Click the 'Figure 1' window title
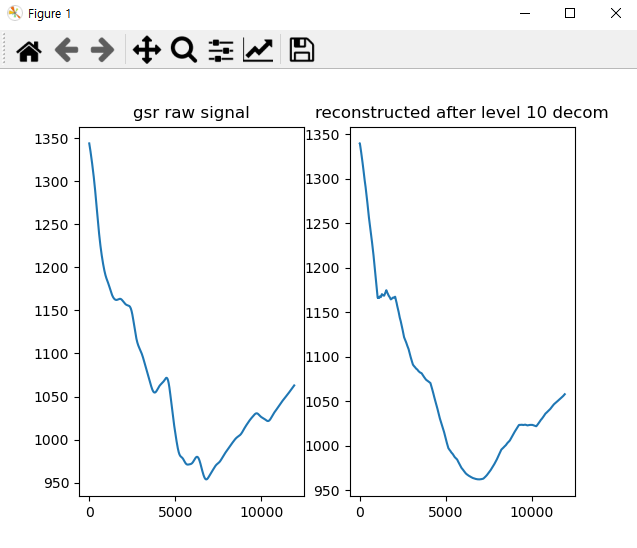This screenshot has height=548, width=637. [x=50, y=14]
